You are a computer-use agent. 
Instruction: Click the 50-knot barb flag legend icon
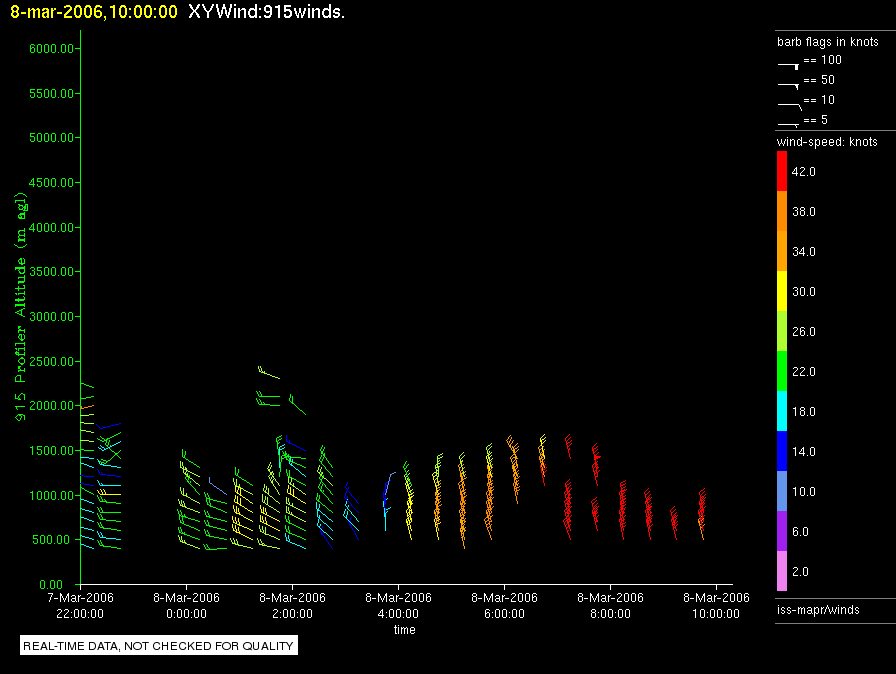(x=788, y=83)
